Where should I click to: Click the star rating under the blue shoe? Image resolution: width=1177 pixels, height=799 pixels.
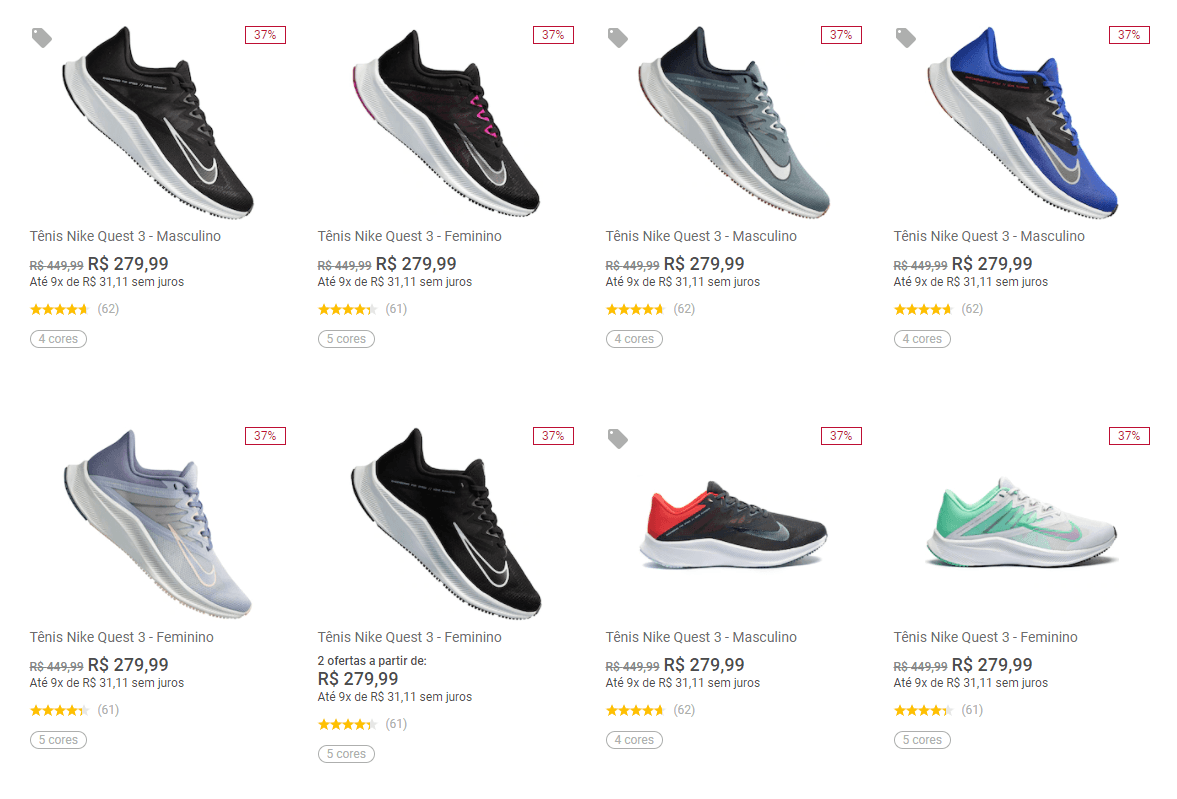(x=923, y=309)
